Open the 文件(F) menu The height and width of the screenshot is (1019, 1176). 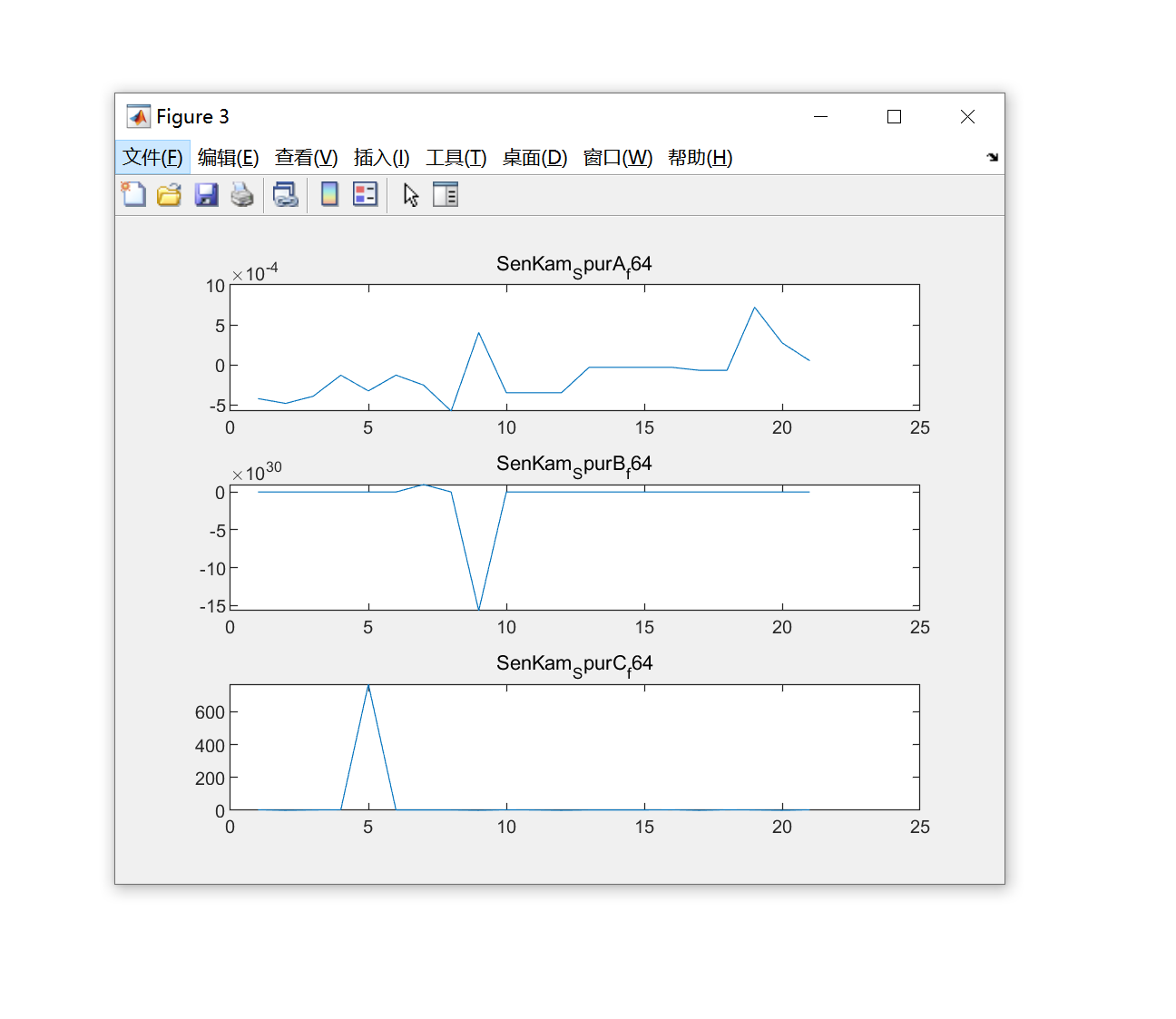point(152,158)
